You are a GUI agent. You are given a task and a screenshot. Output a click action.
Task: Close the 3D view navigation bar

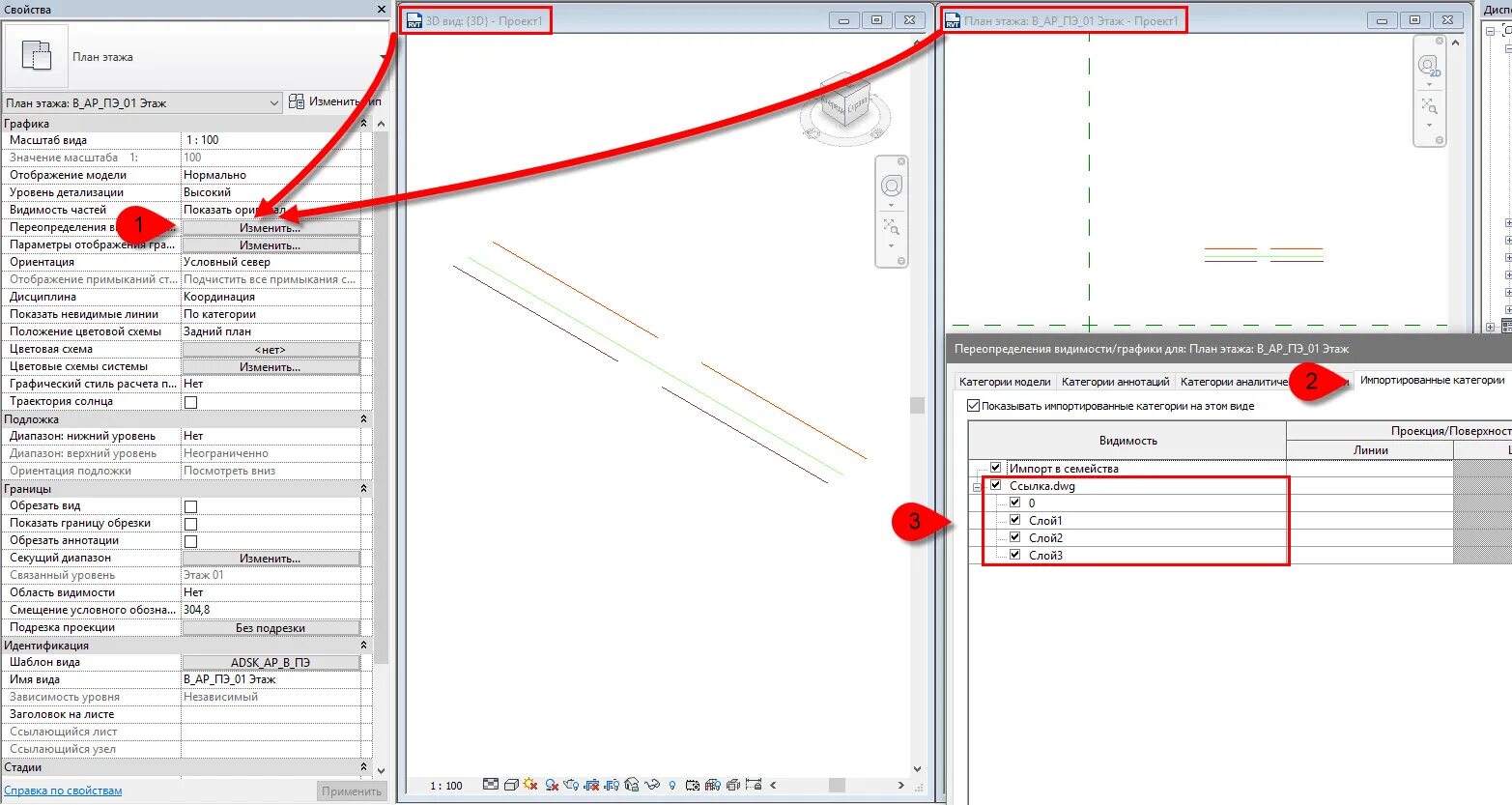(x=901, y=161)
